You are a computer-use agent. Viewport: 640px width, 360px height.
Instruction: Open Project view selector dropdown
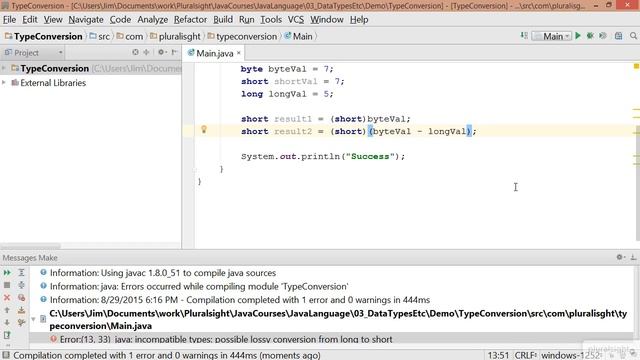[x=33, y=53]
